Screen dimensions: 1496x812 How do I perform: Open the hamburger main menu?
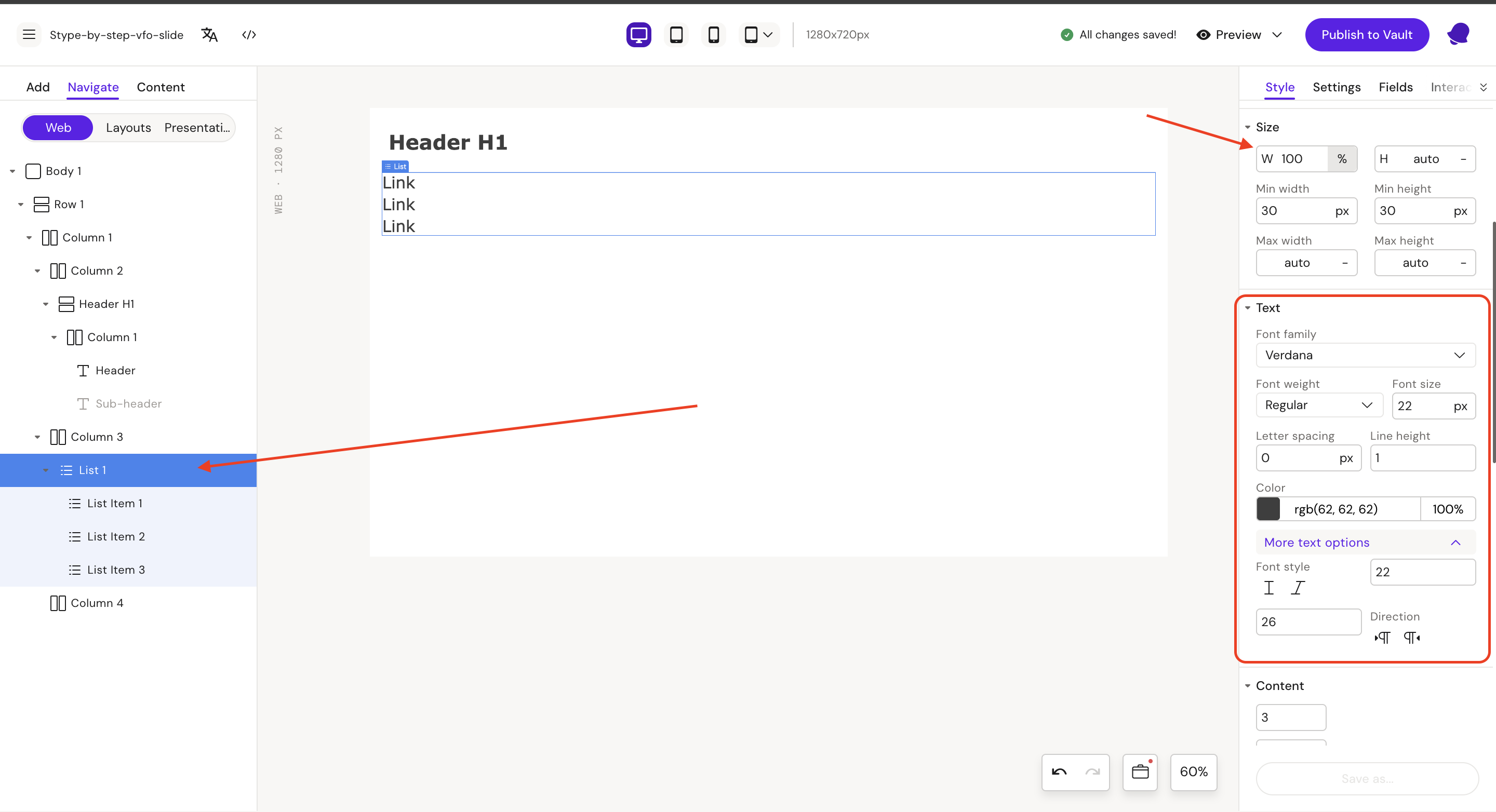[x=29, y=34]
